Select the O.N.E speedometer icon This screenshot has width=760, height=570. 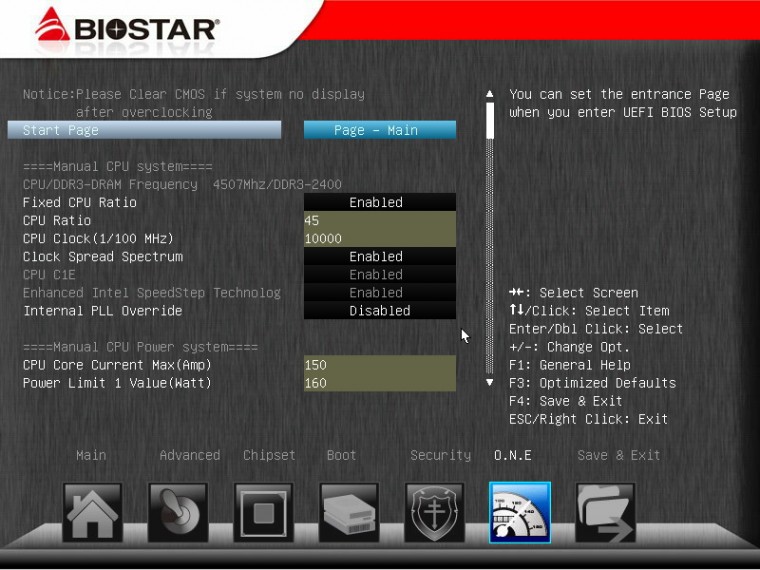click(x=520, y=512)
